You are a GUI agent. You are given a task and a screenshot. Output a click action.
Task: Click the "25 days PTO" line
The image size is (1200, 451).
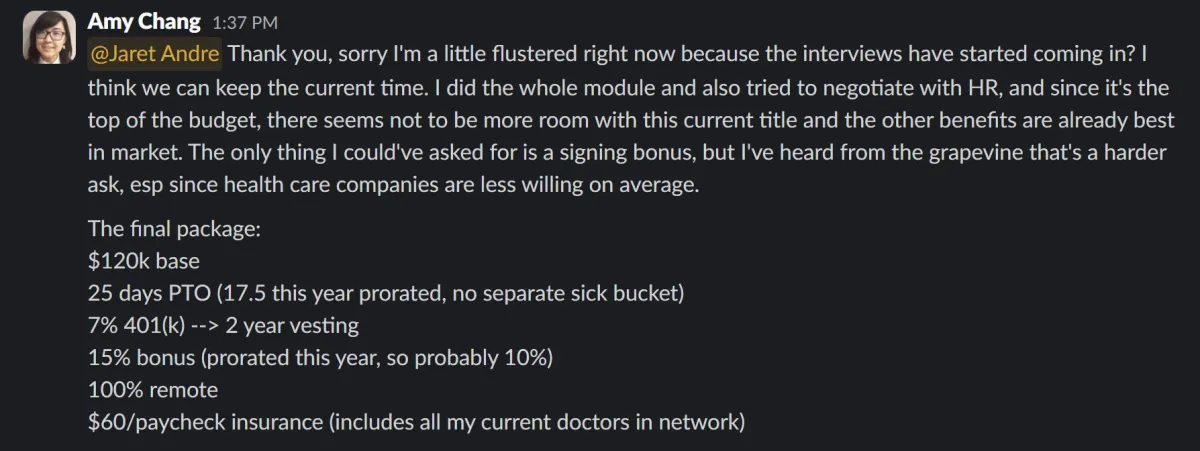coord(385,293)
